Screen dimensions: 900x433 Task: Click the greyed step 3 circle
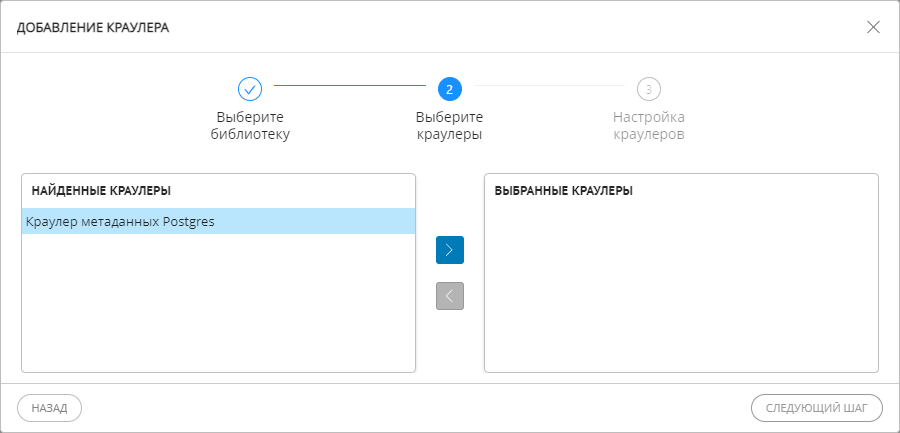pyautogui.click(x=648, y=89)
